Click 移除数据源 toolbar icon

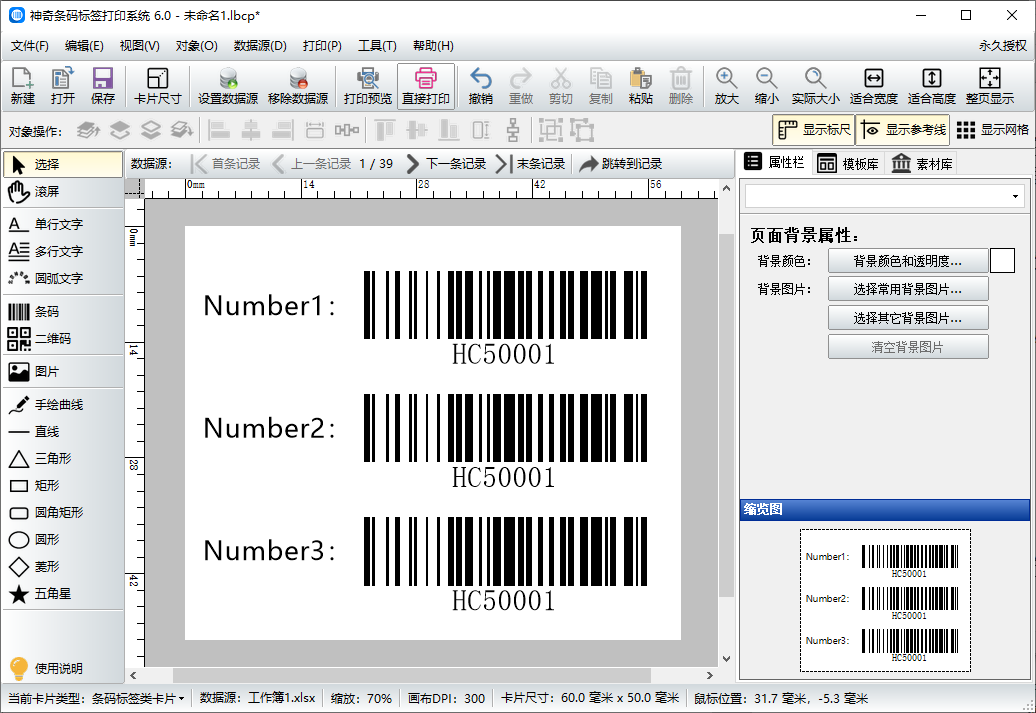(x=298, y=85)
